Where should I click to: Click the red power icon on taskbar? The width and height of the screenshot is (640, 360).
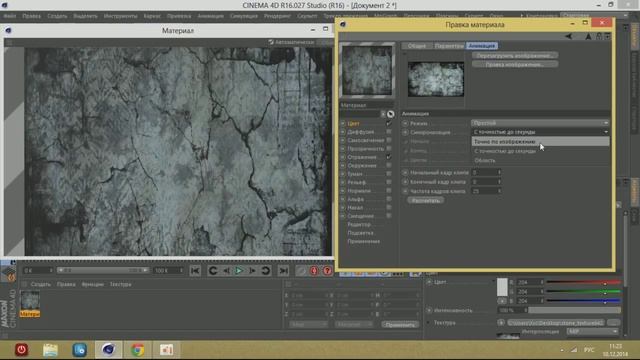click(x=22, y=350)
